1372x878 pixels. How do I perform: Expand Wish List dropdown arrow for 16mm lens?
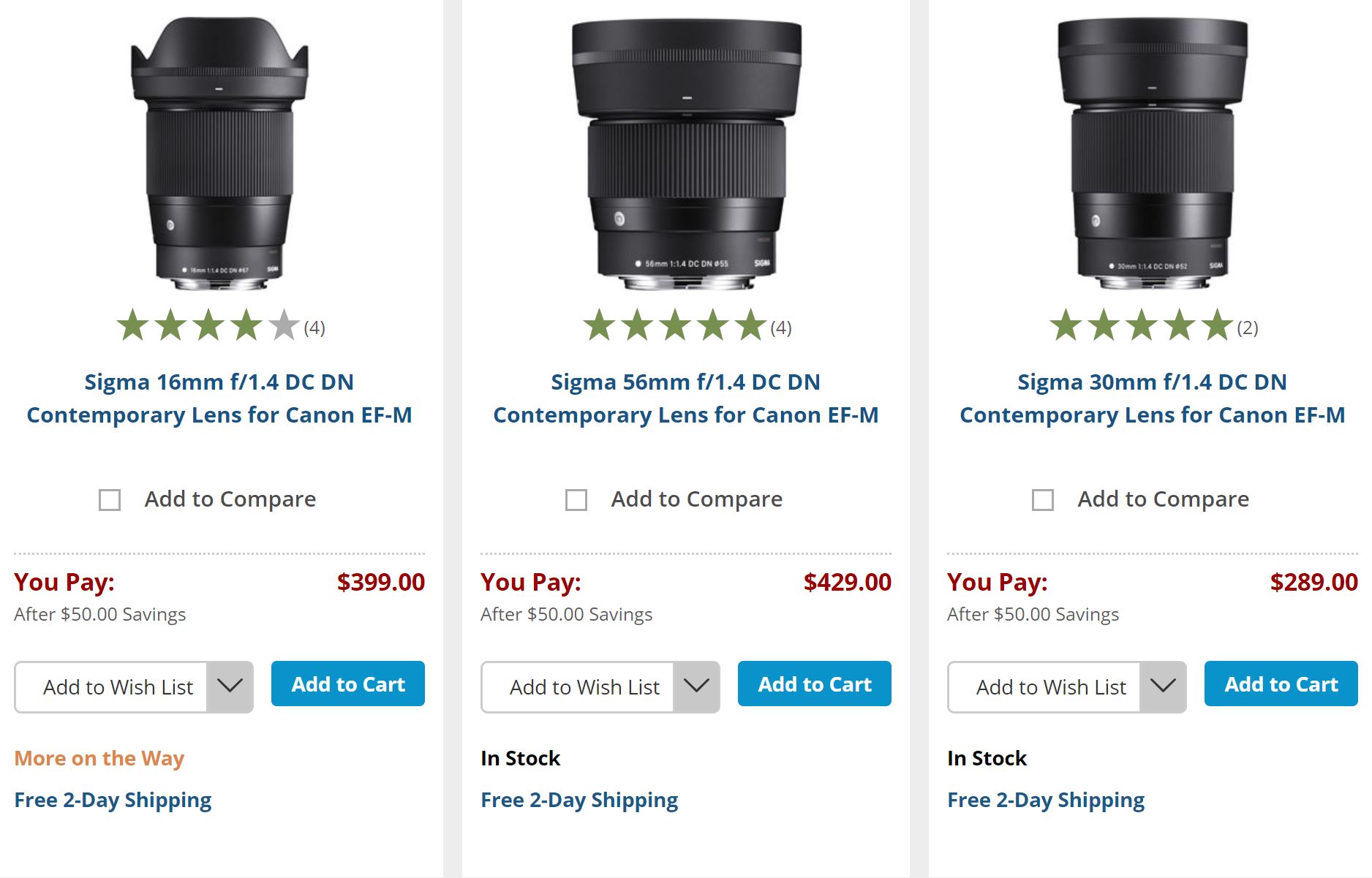tap(230, 686)
